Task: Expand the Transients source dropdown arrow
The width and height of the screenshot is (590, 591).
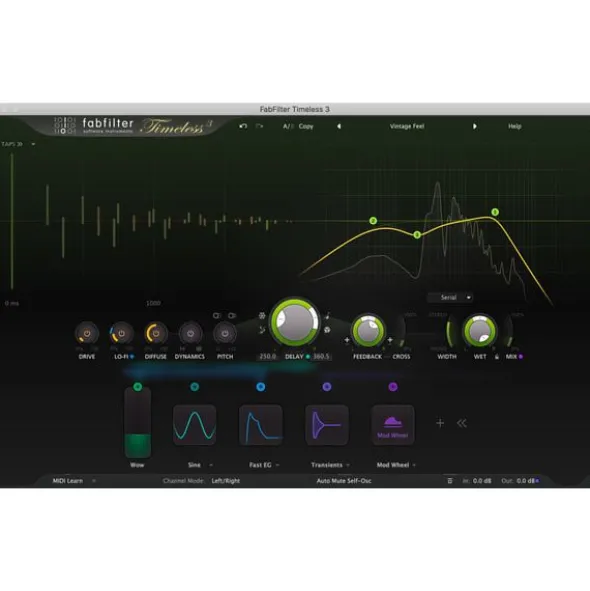Action: click(x=348, y=465)
